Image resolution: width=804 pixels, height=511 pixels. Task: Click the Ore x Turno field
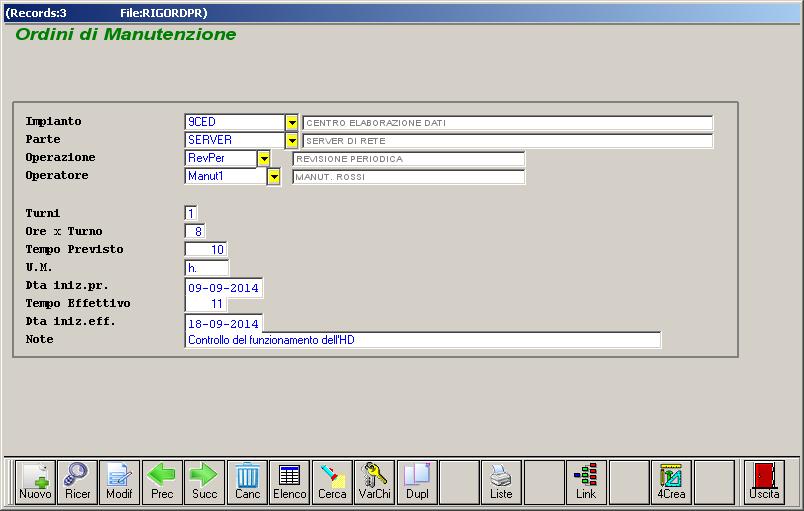[x=195, y=231]
